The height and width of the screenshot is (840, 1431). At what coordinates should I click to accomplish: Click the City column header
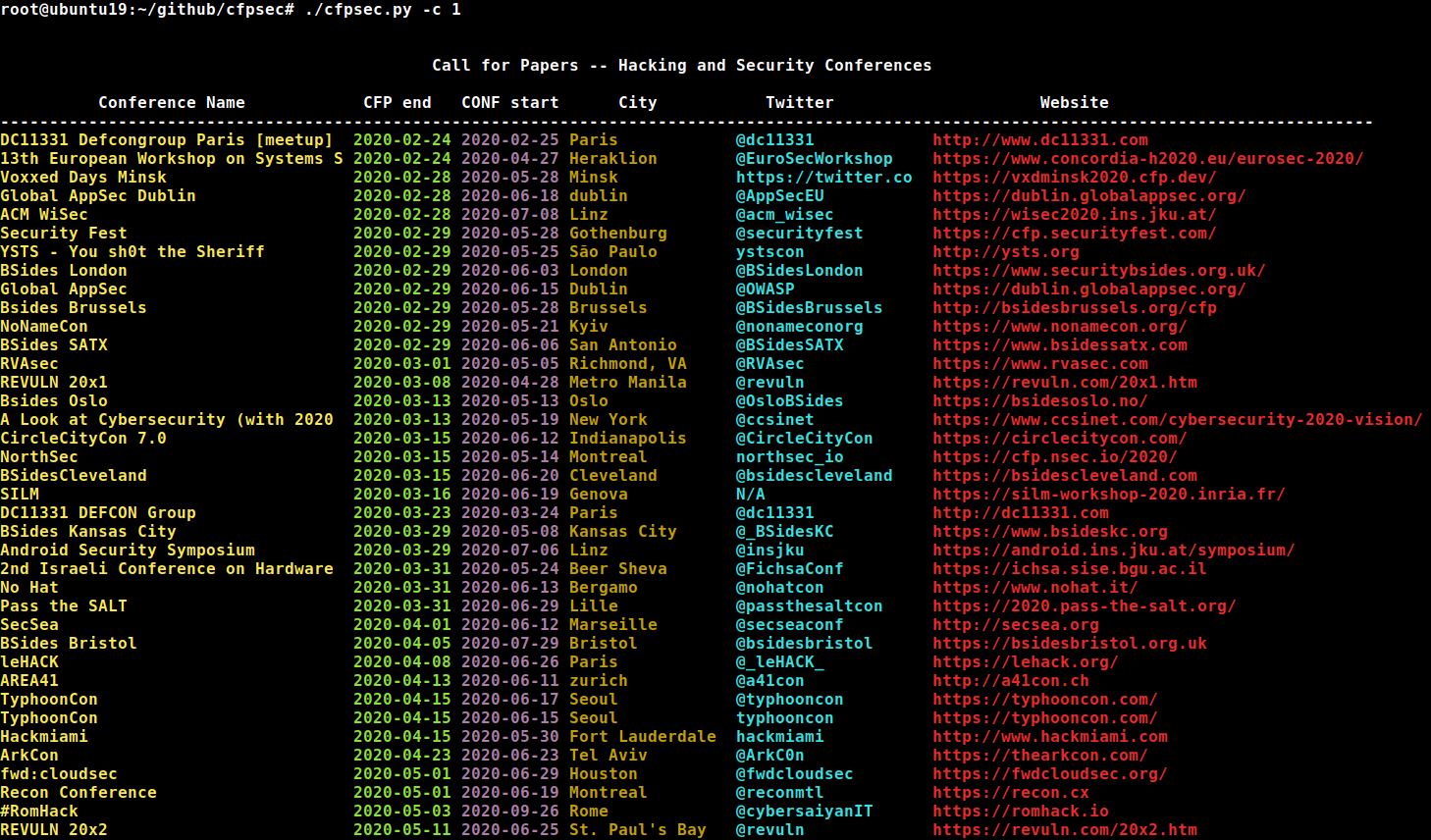(x=638, y=102)
